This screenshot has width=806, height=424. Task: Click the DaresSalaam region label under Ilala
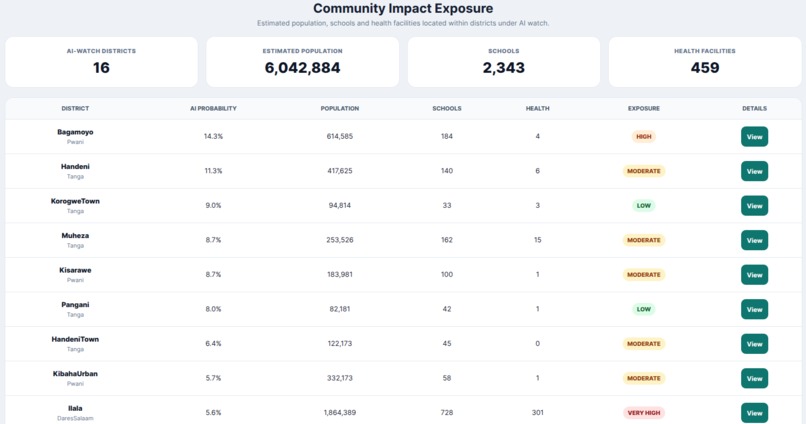(x=75, y=418)
